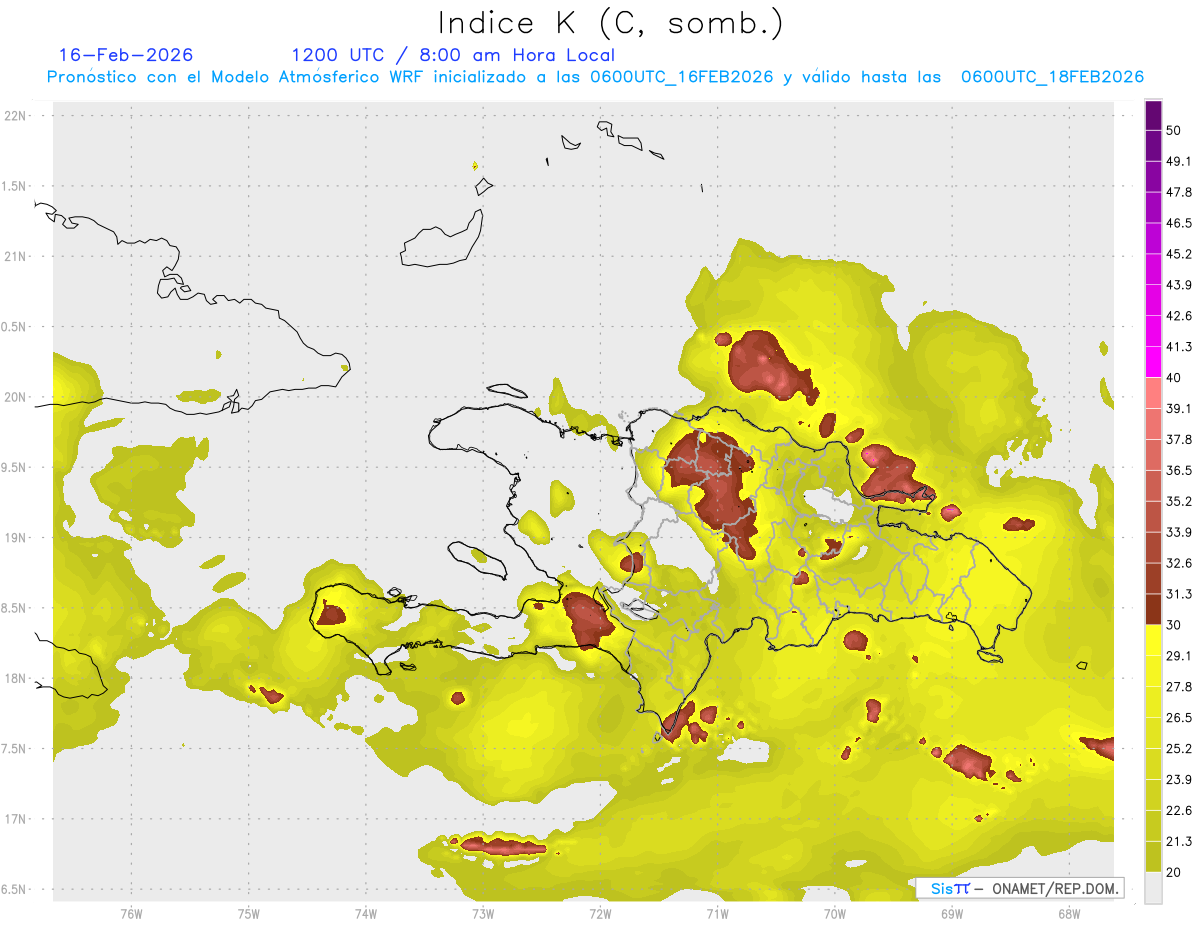
Task: Click the 16-Feb-2026 date text
Action: click(126, 55)
